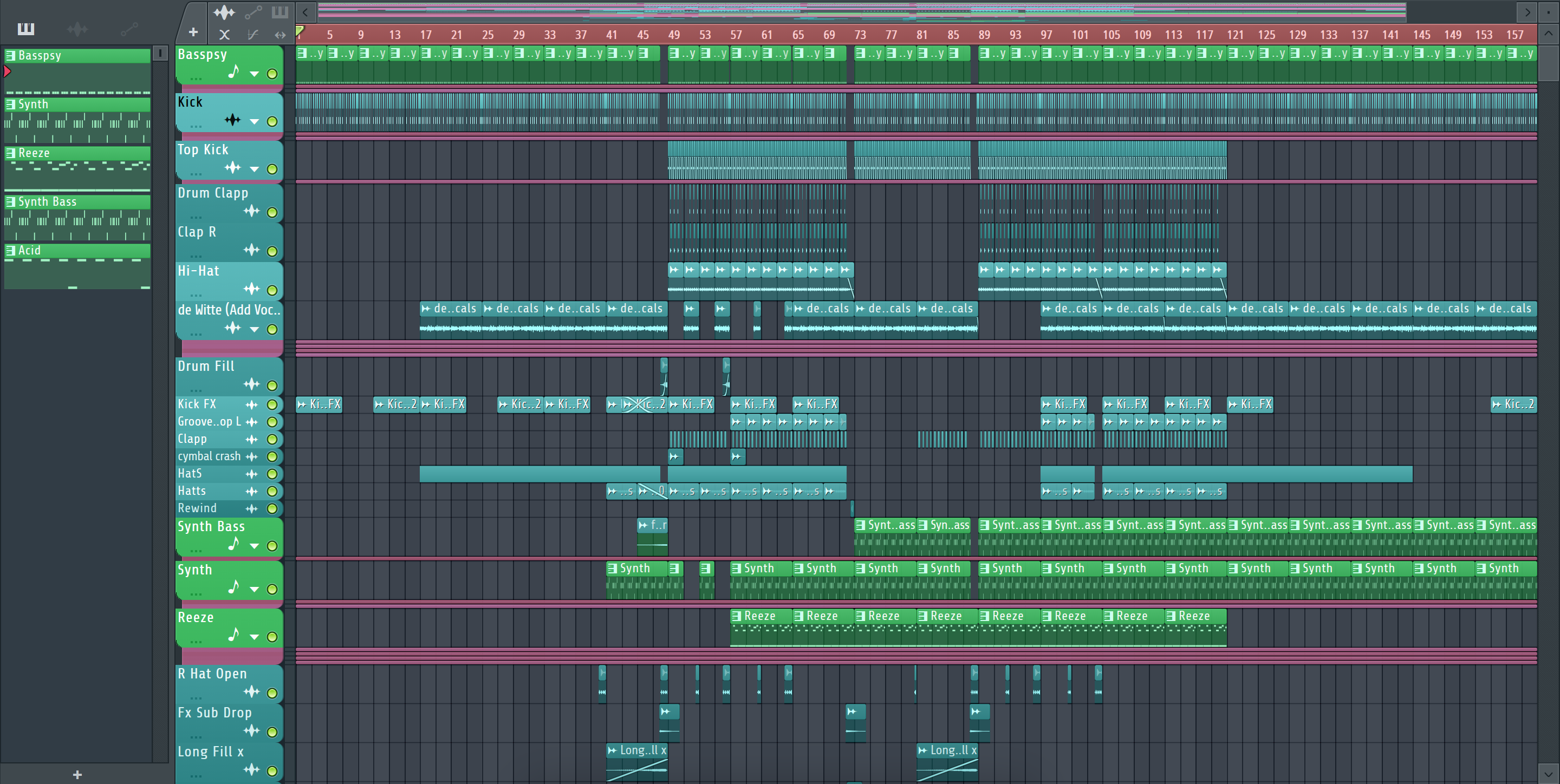This screenshot has width=1560, height=784.
Task: Click the note icon on Basspsy track
Action: [234, 72]
